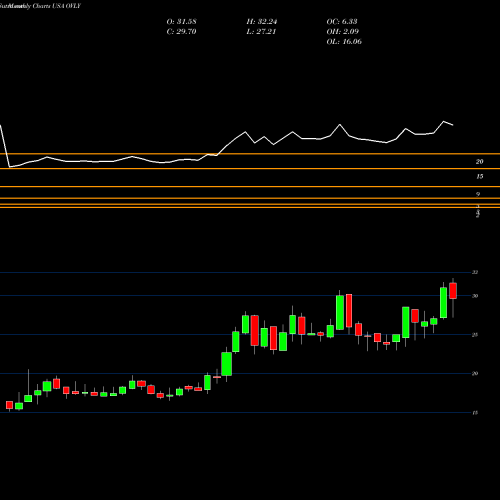Click the 9 label beside the orange lines
The image size is (500, 500).
coord(478,194)
